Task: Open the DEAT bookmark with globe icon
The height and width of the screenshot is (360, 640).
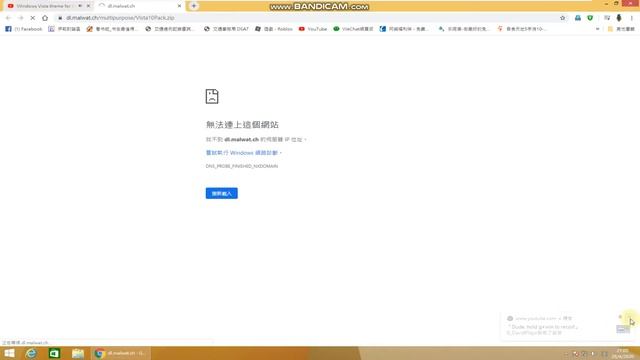Action: coord(226,29)
